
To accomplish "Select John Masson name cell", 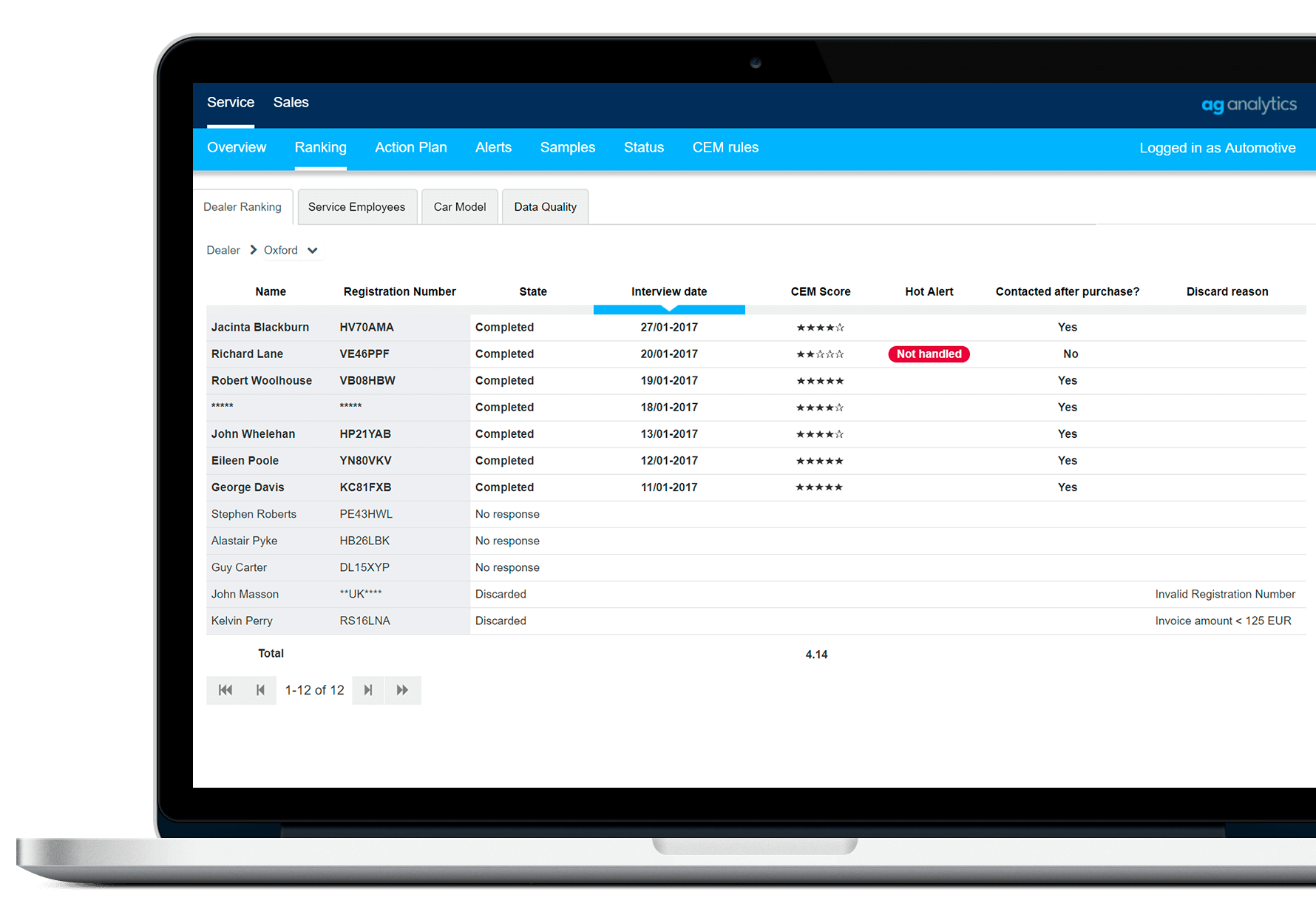I will 245,594.
